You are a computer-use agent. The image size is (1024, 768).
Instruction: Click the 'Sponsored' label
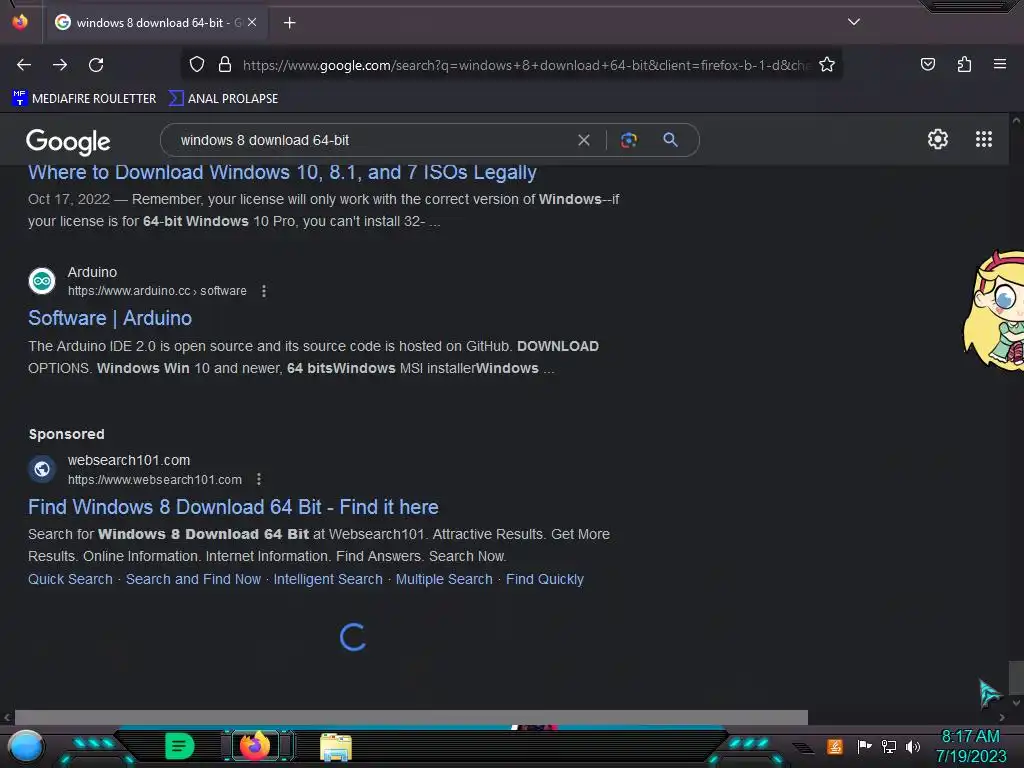67,434
